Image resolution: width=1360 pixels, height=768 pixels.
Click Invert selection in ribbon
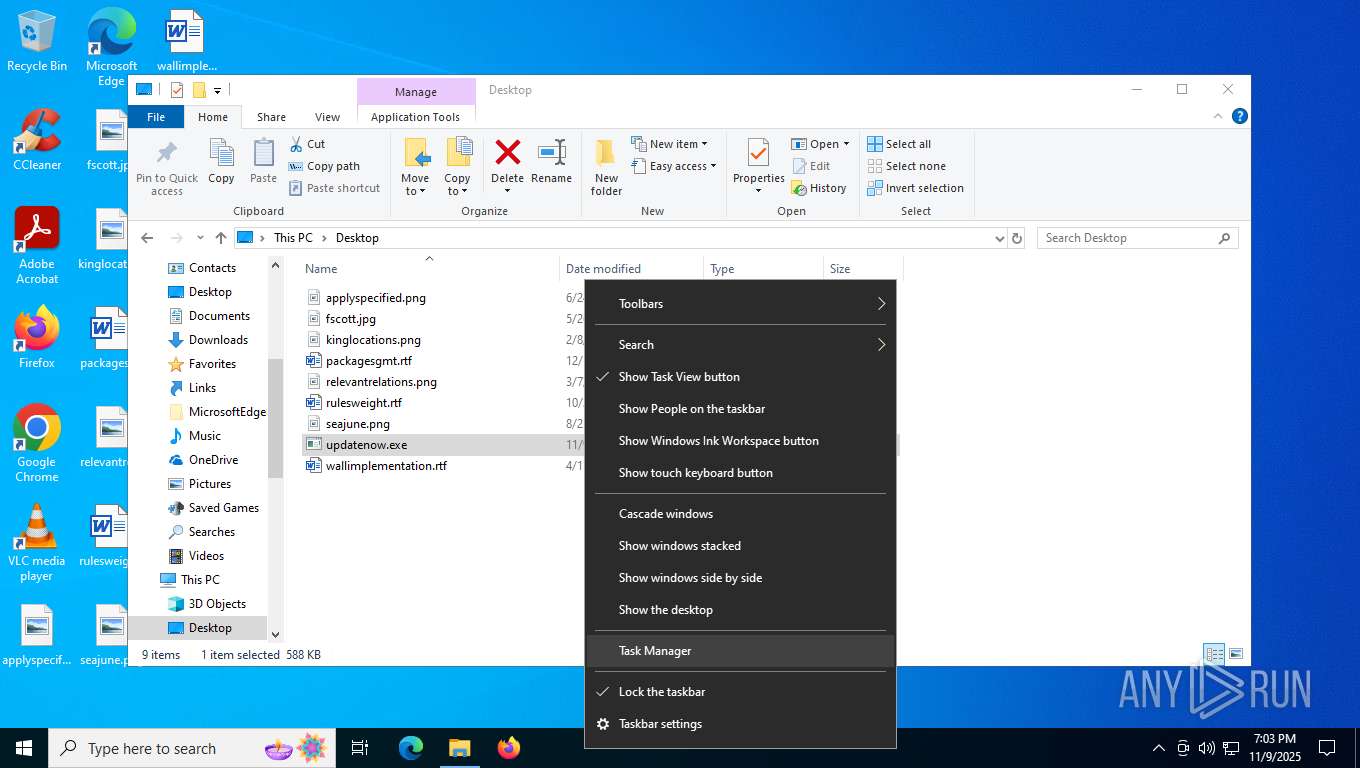[x=915, y=188]
